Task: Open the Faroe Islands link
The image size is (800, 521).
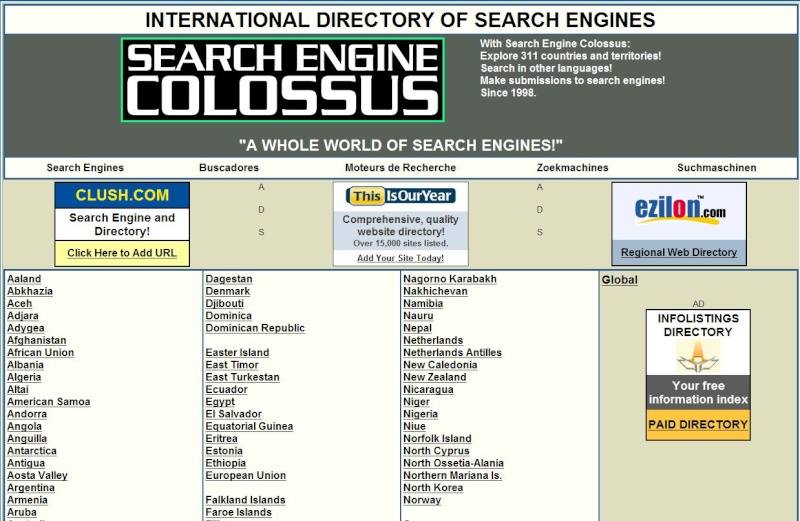Action: click(x=238, y=512)
